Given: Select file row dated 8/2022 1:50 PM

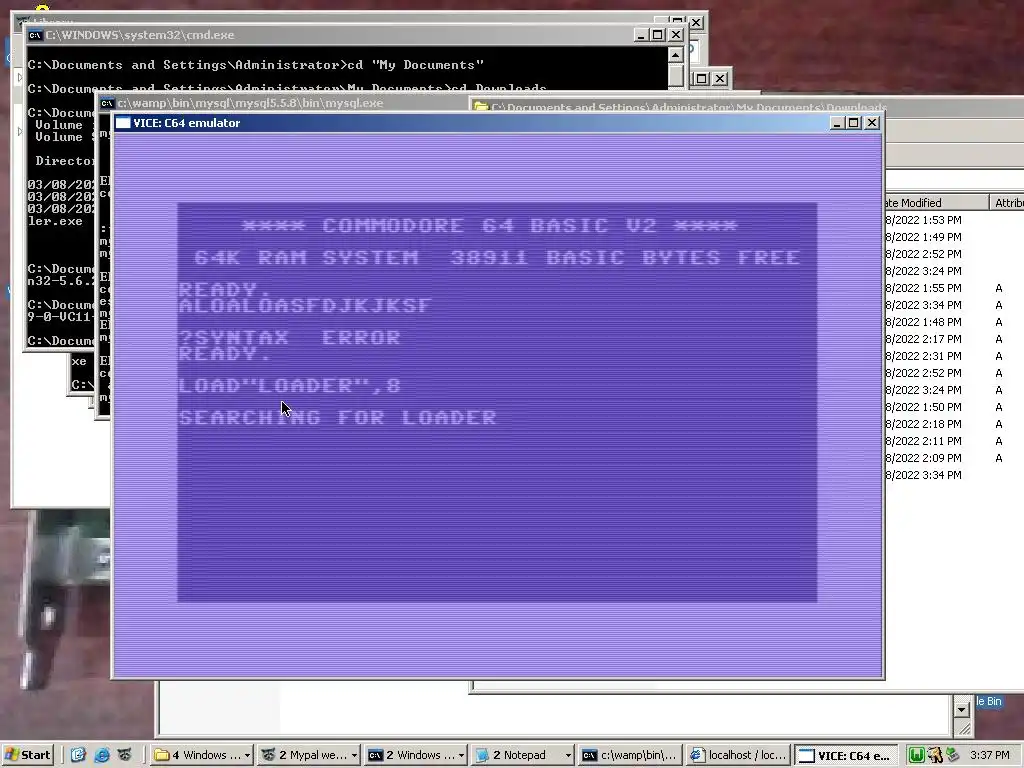Looking at the screenshot, I should tap(923, 407).
